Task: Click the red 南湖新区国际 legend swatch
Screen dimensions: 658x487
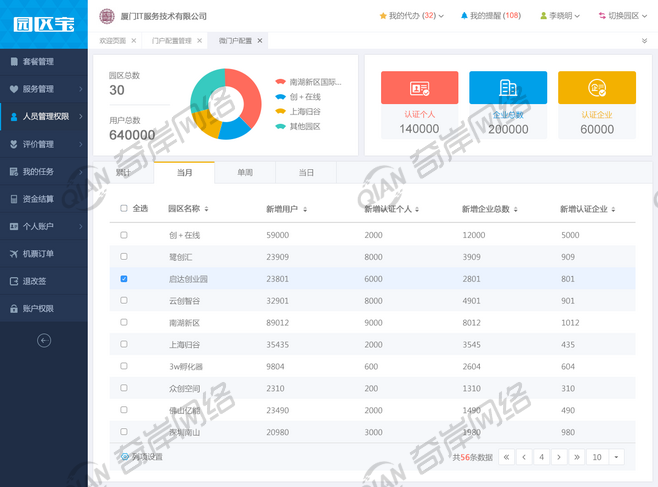Action: 281,82
